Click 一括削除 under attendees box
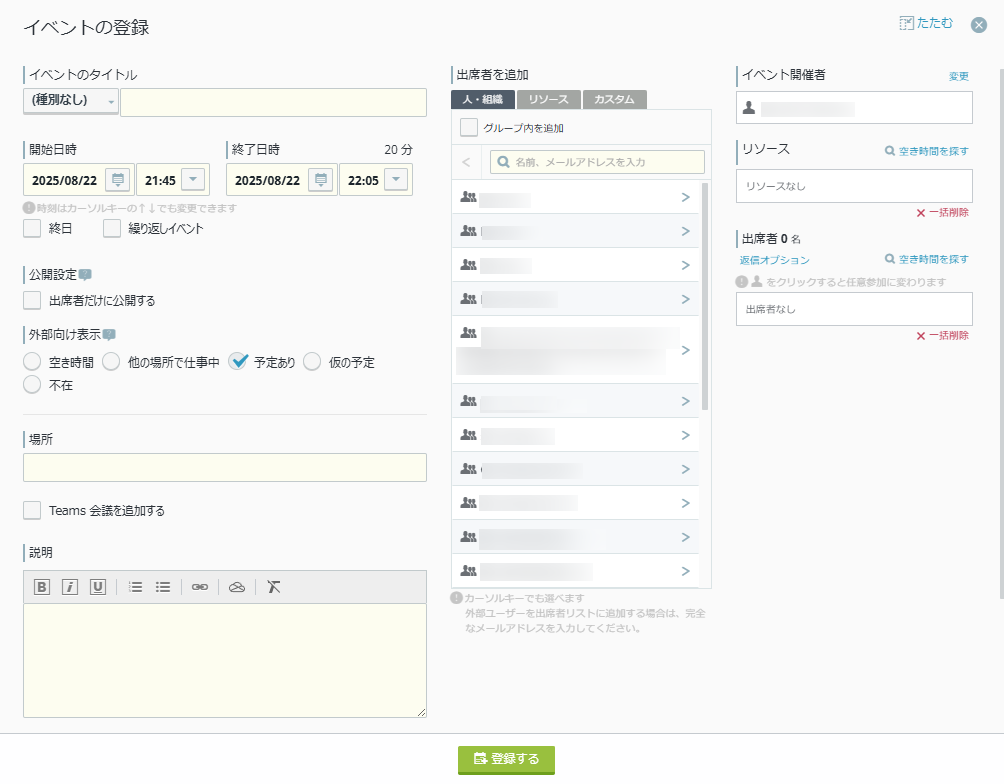Viewport: 1004px width, 784px height. click(x=943, y=336)
